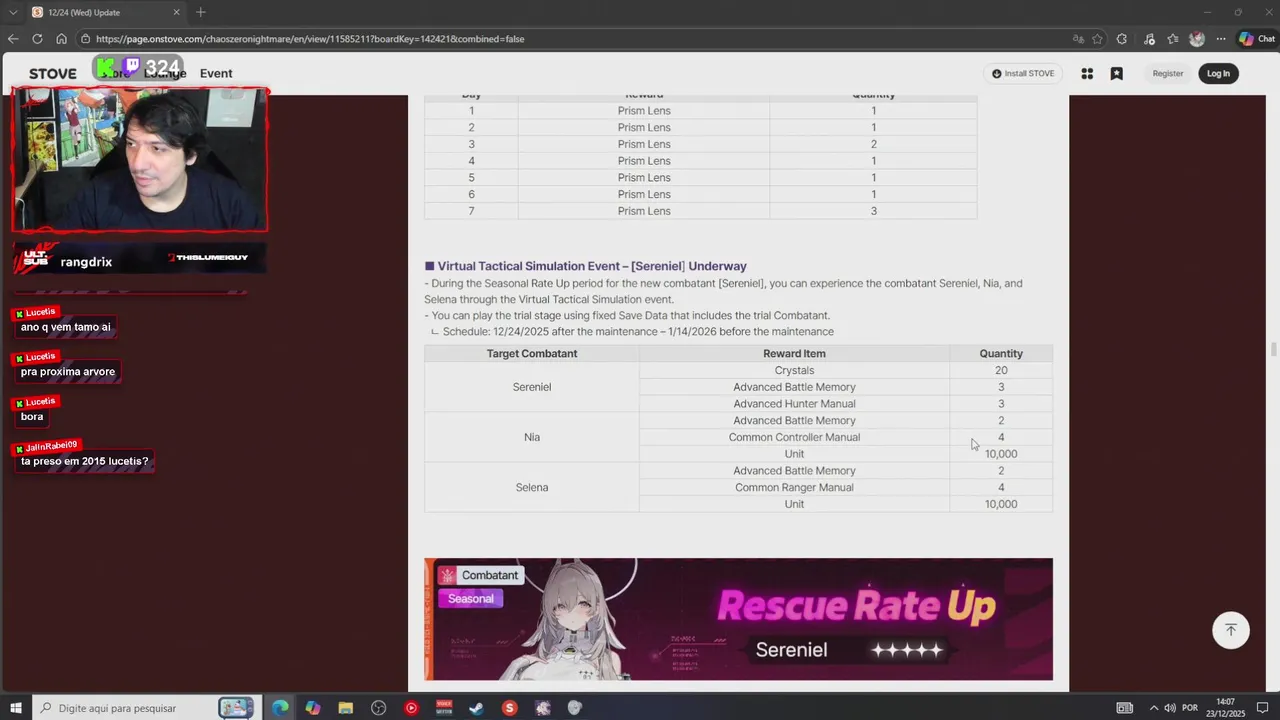This screenshot has height=720, width=1280.
Task: Click the Common Controller Manual cell
Action: pyautogui.click(x=794, y=437)
